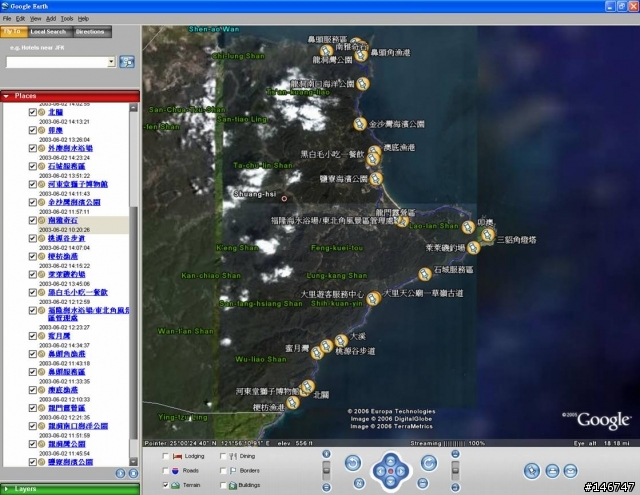Open the 河東堂獅子博物館 link in Places list
The height and width of the screenshot is (495, 640).
point(78,184)
